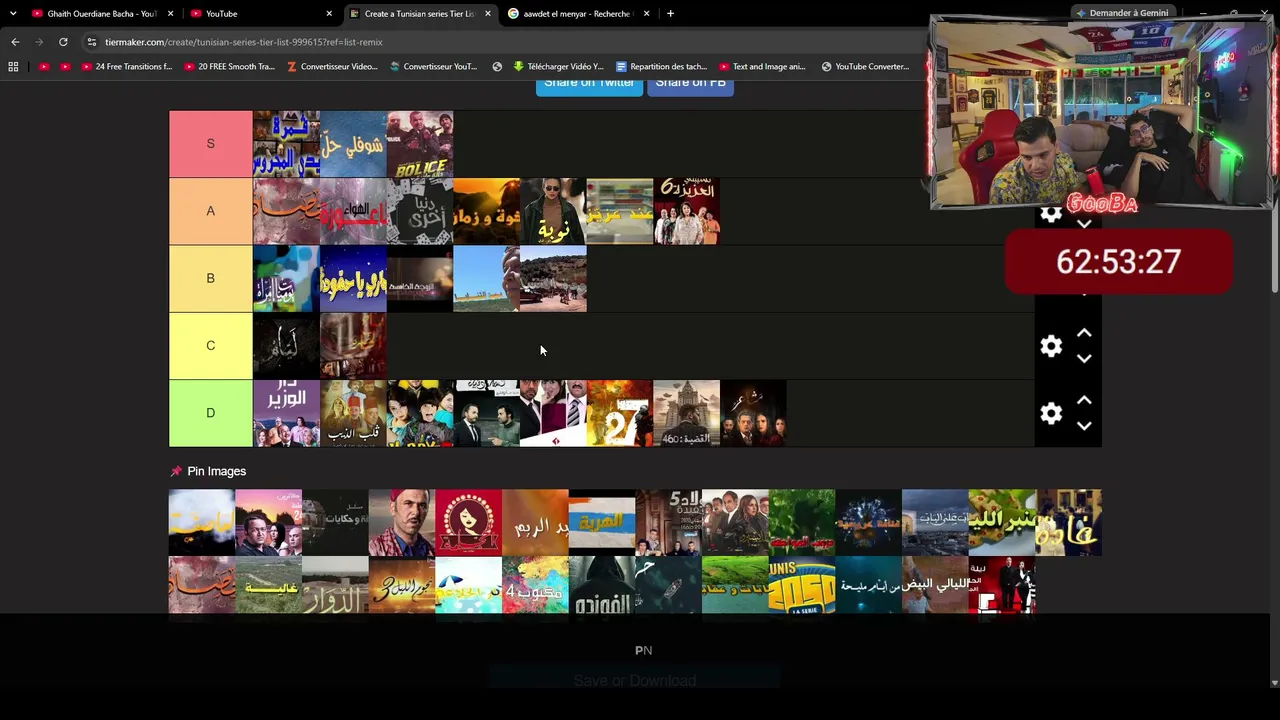Move tier C row up with arrow

1084,333
